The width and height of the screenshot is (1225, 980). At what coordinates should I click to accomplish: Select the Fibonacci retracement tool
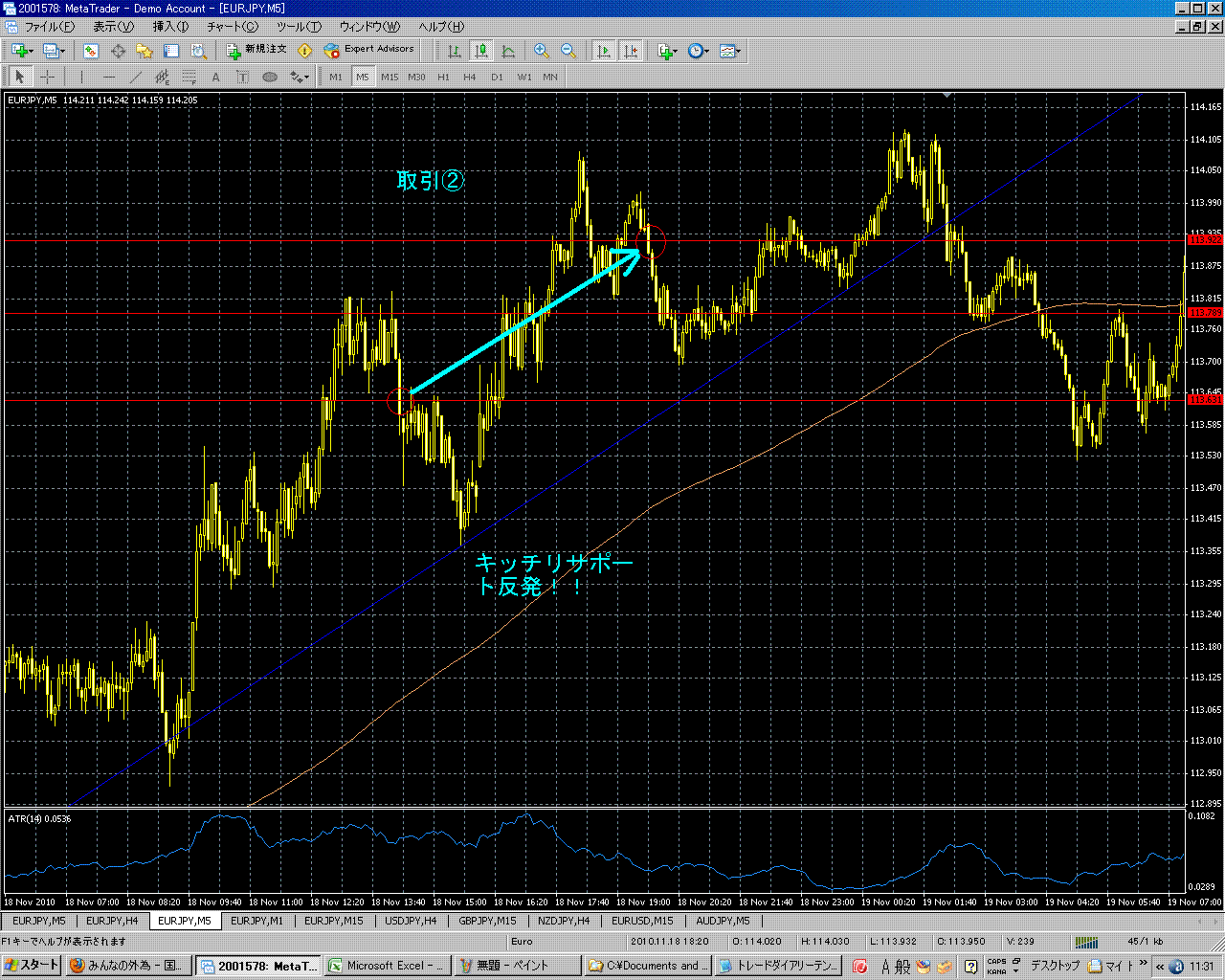[189, 77]
